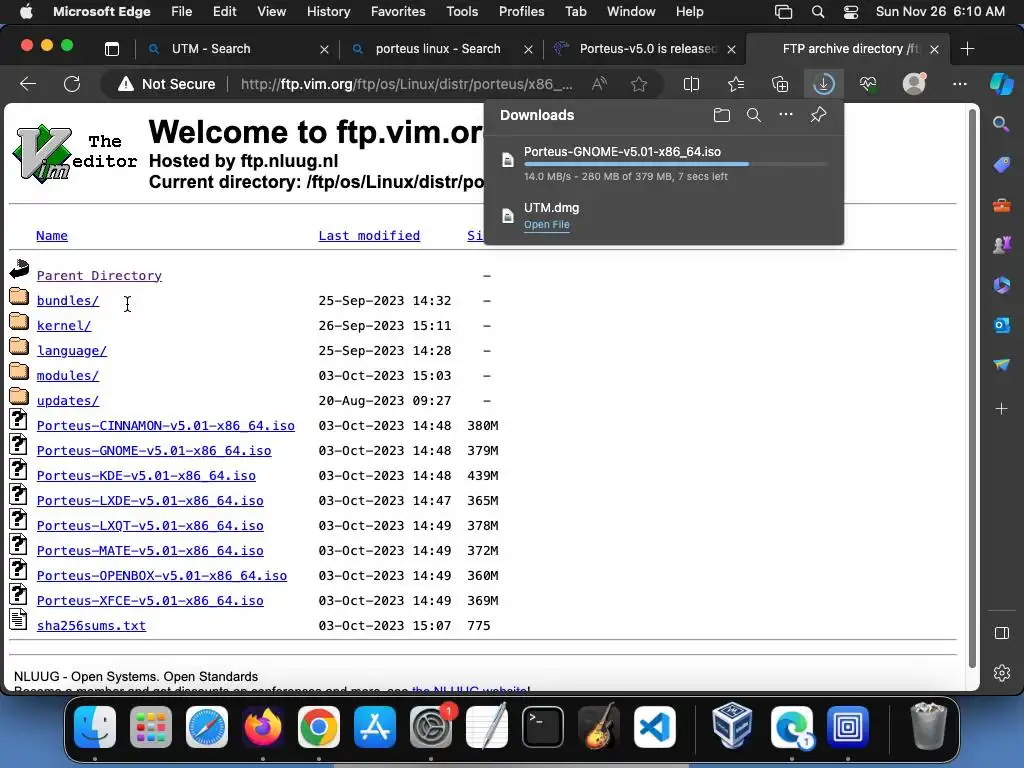Viewport: 1024px width, 768px height.
Task: Toggle the vertical tabs button
Action: (112, 49)
